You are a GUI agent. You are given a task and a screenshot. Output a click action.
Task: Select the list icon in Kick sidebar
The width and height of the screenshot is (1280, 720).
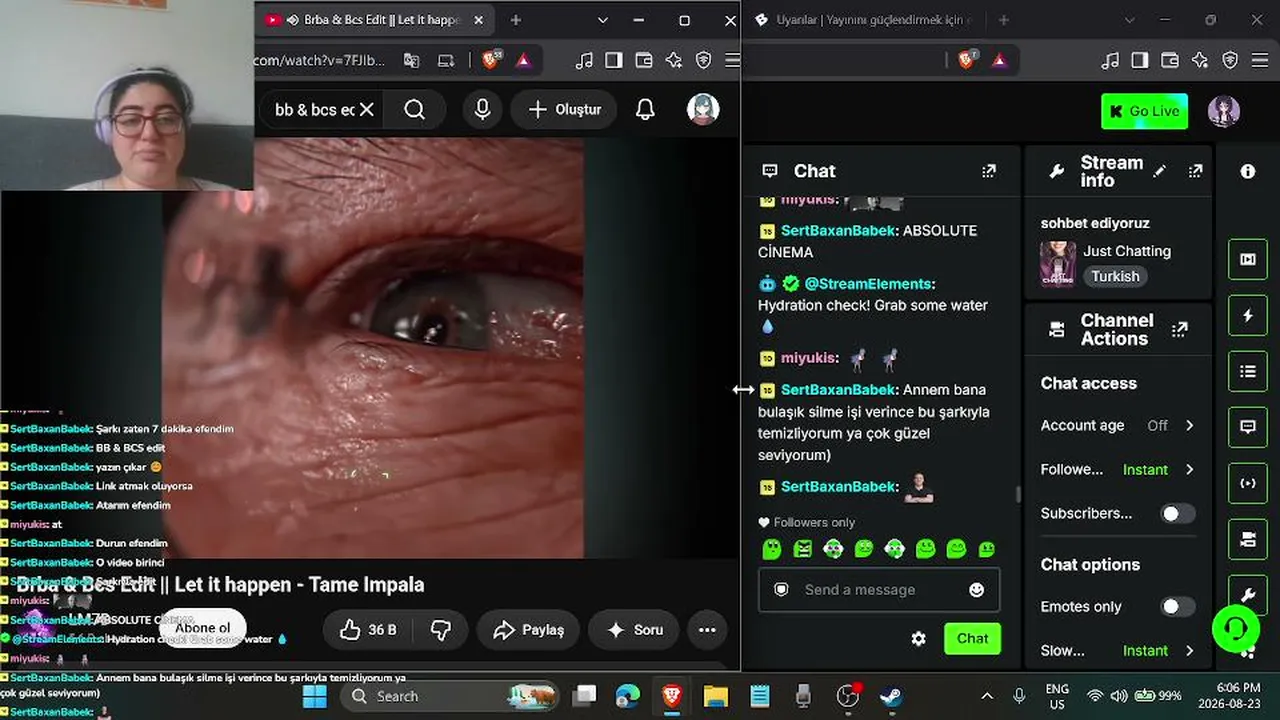(1248, 372)
